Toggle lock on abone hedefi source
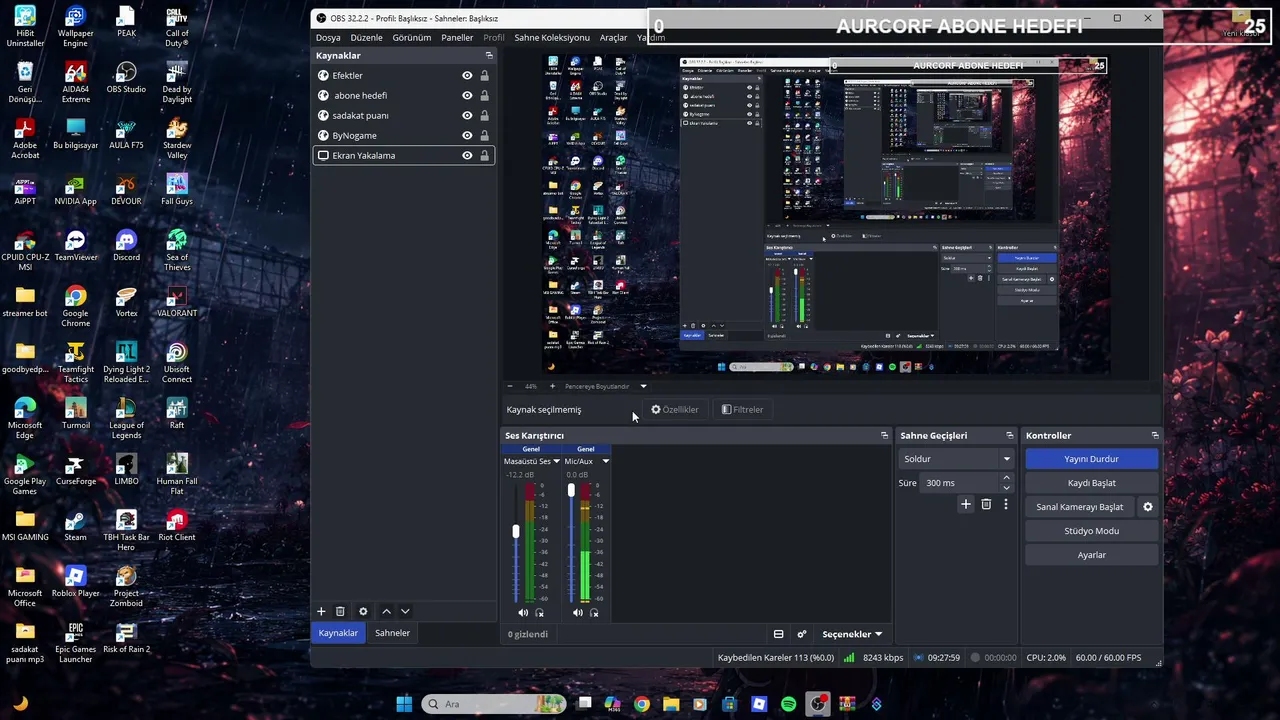The image size is (1280, 720). tap(485, 96)
